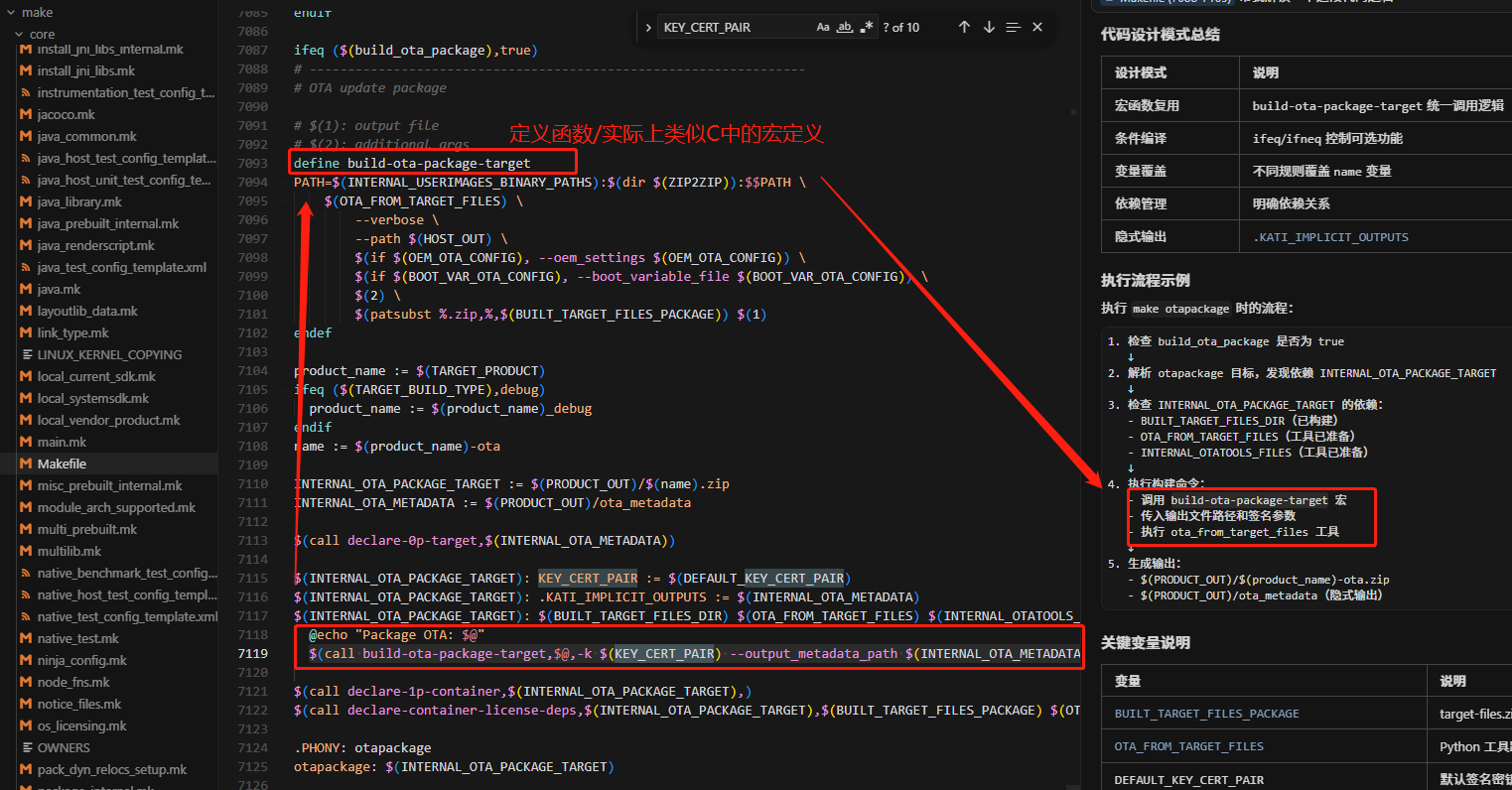Click BUILT_TARGET_FILES_PACKAGE in variables table
The image size is (1512, 790).
[x=1206, y=714]
